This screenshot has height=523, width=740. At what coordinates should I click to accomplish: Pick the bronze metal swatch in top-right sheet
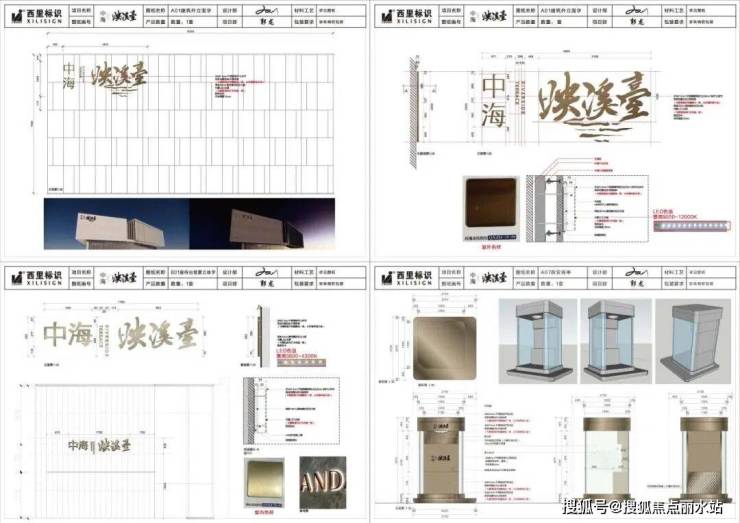coord(491,205)
